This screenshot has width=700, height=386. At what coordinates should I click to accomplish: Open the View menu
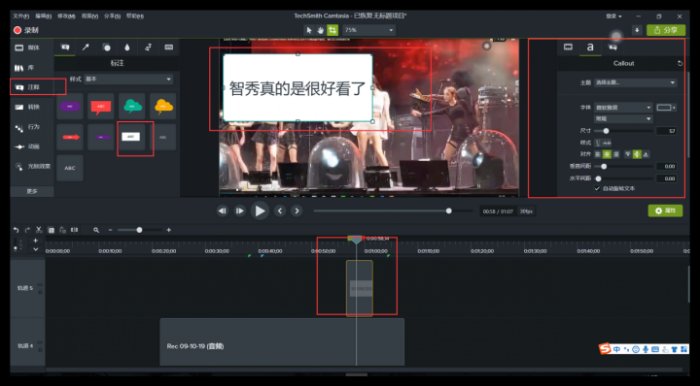coord(89,16)
